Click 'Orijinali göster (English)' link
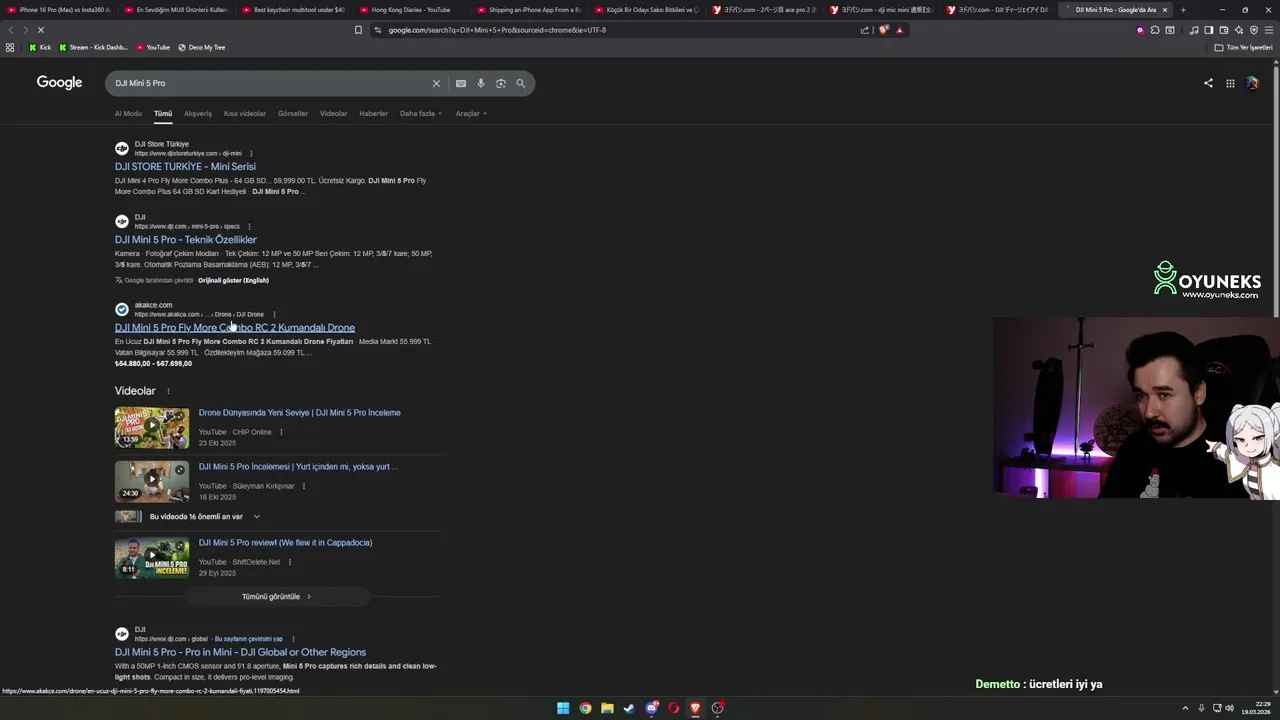Screen dimensions: 1280x720 pyautogui.click(x=233, y=280)
